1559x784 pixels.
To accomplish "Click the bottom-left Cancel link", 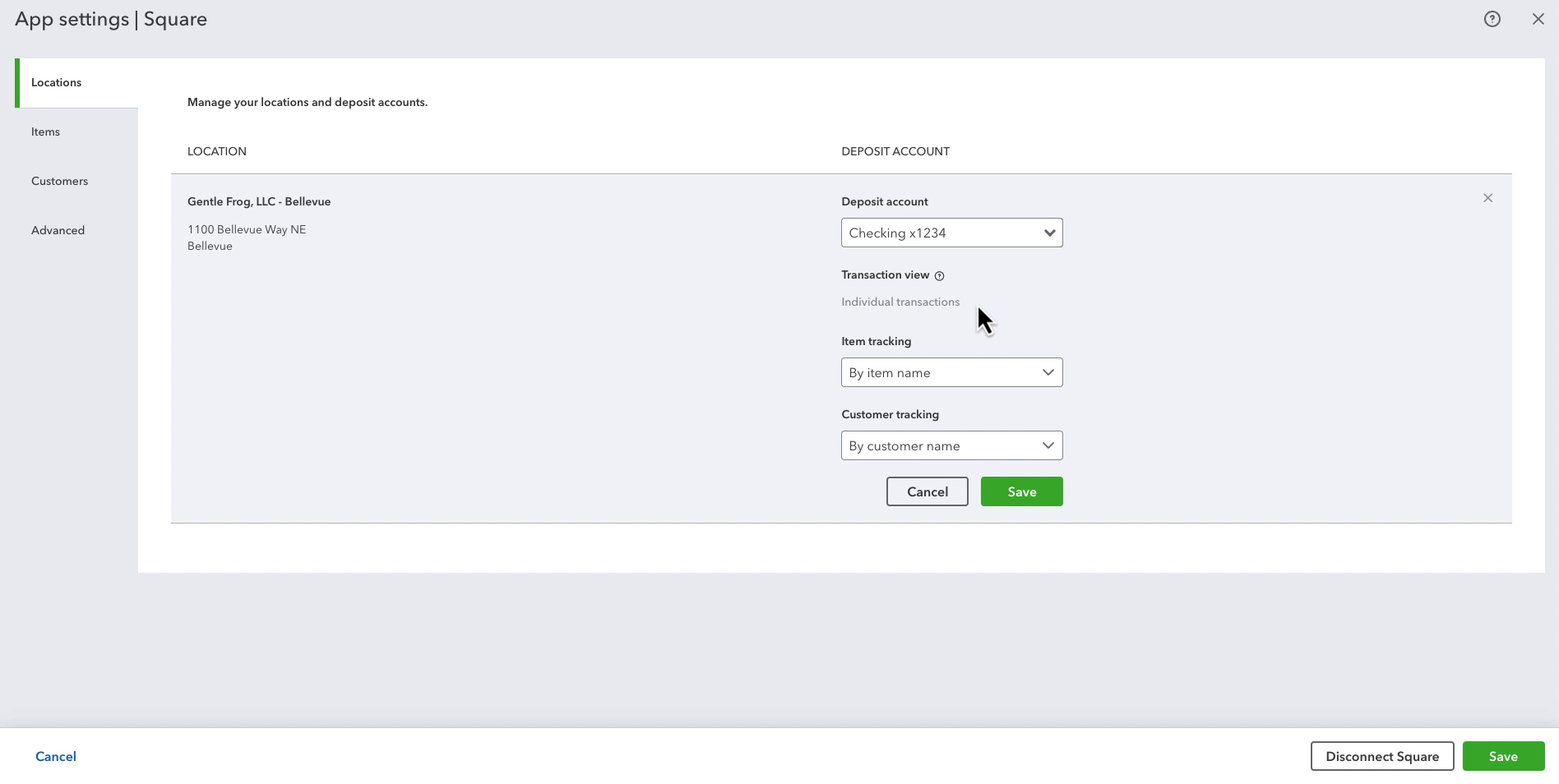I will [x=56, y=756].
